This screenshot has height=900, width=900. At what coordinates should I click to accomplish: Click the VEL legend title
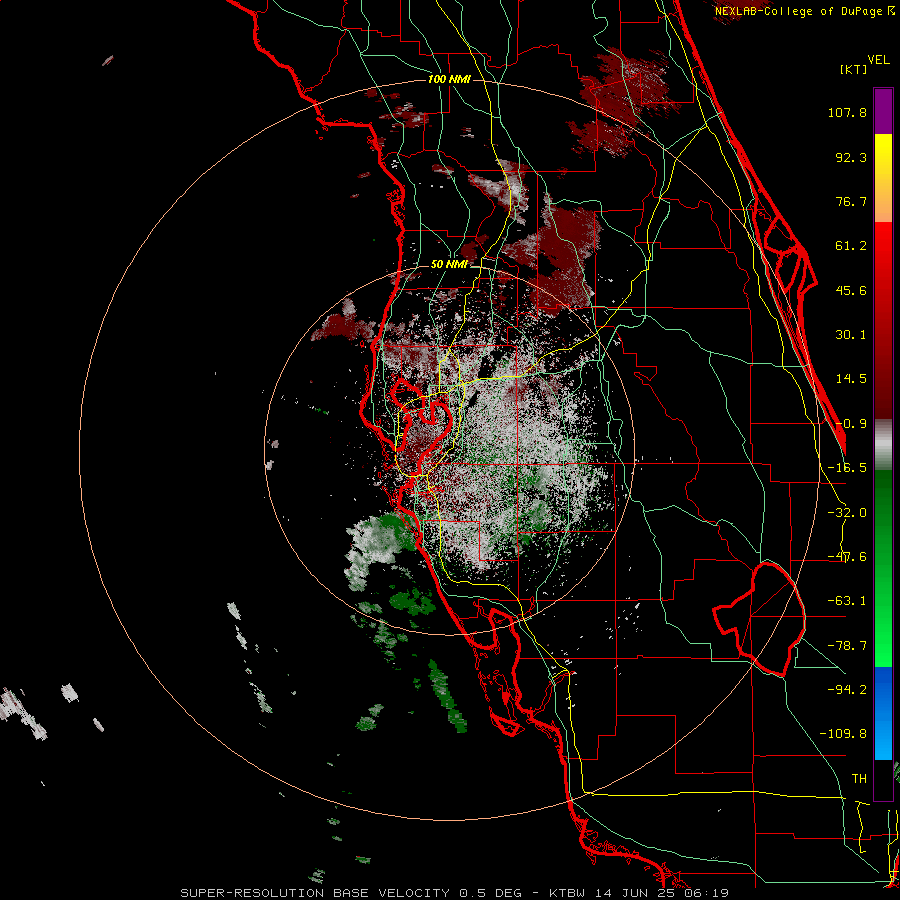[x=878, y=60]
